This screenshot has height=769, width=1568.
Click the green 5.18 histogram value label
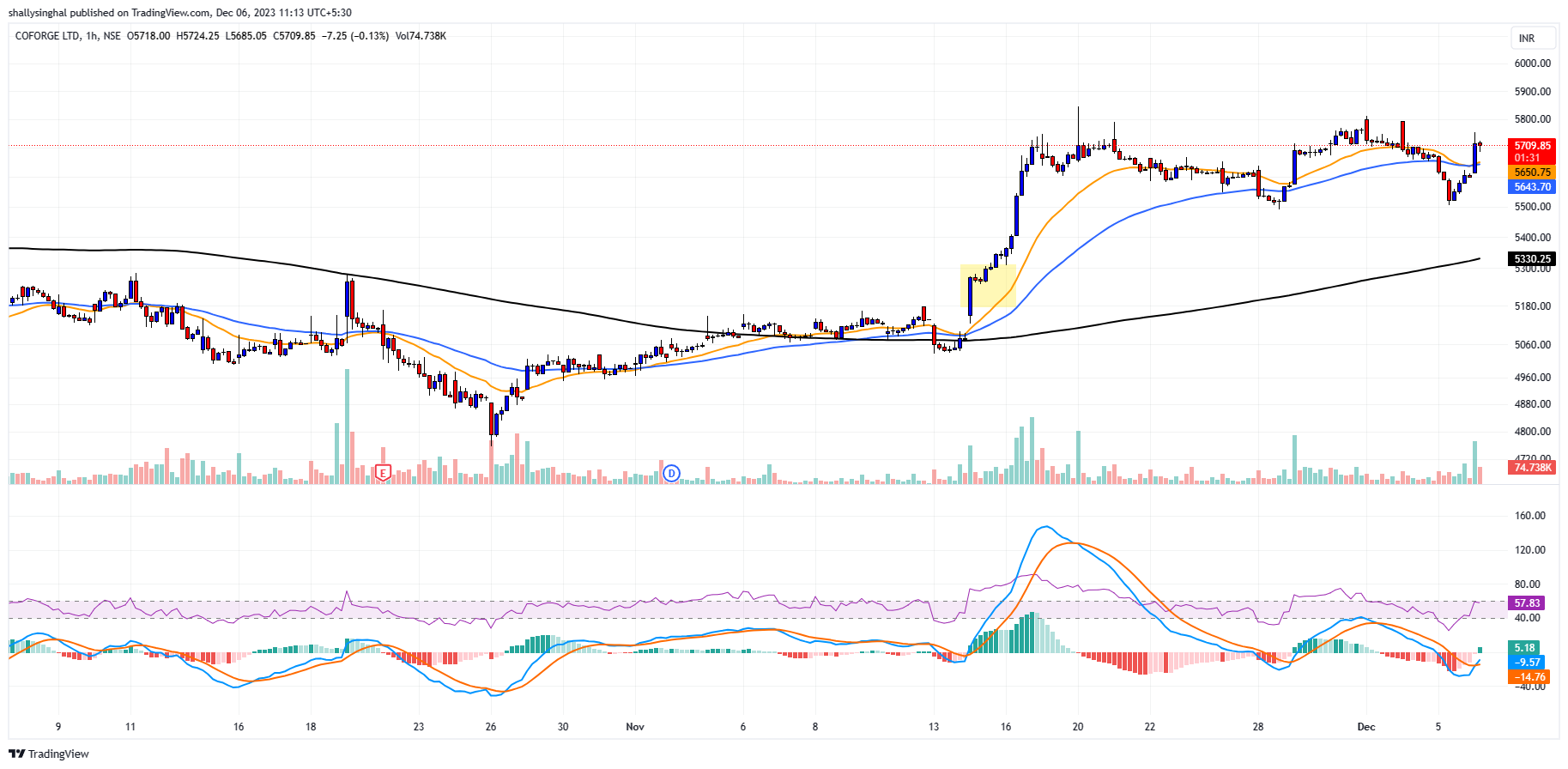point(1525,648)
